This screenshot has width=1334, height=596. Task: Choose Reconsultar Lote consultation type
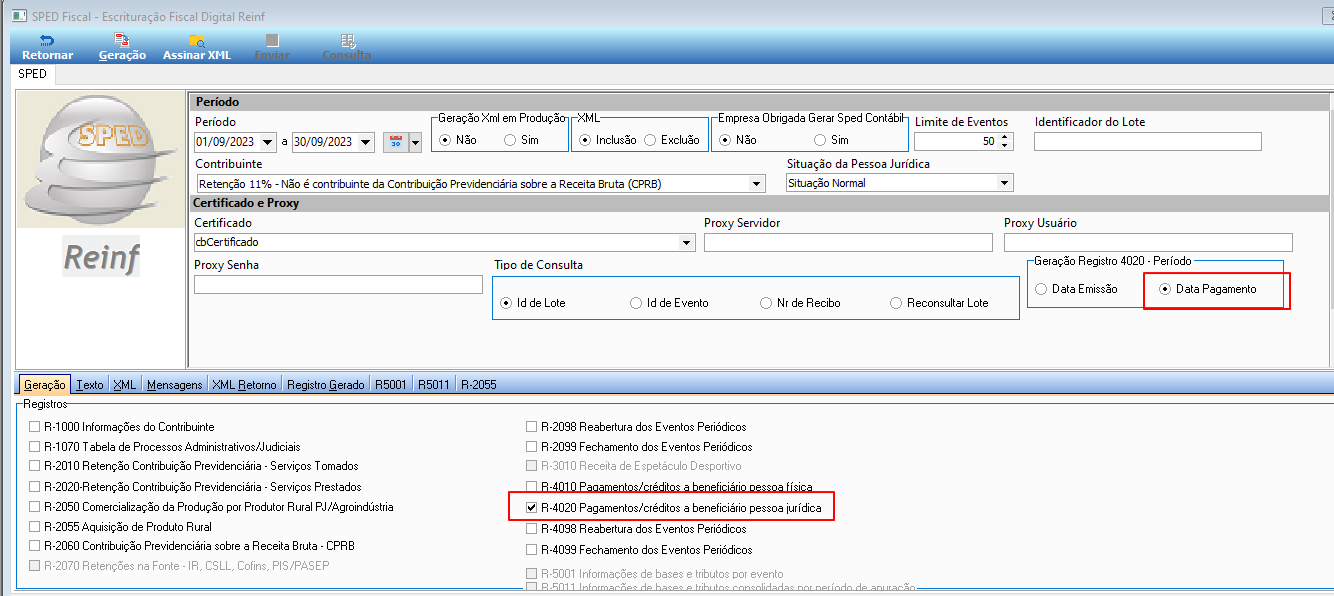tap(939, 303)
